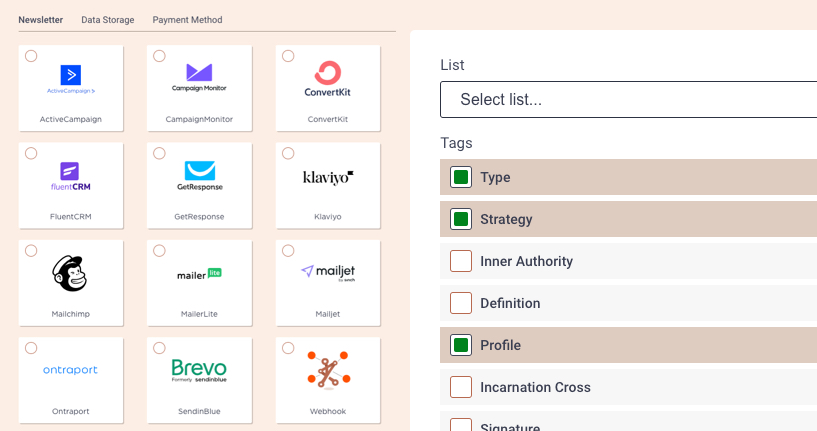Viewport: 817px width, 431px height.
Task: Click the Klaviyo logo
Action: 328,178
